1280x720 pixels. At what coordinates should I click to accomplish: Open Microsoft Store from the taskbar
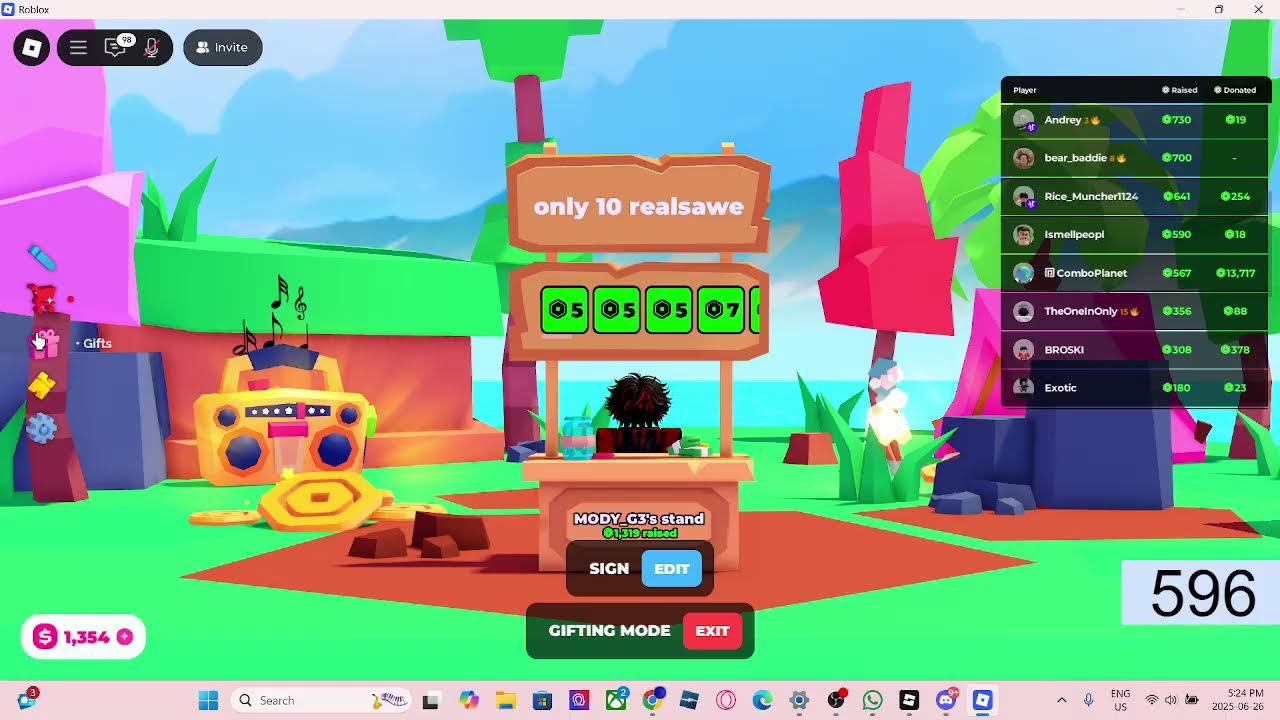pos(542,700)
